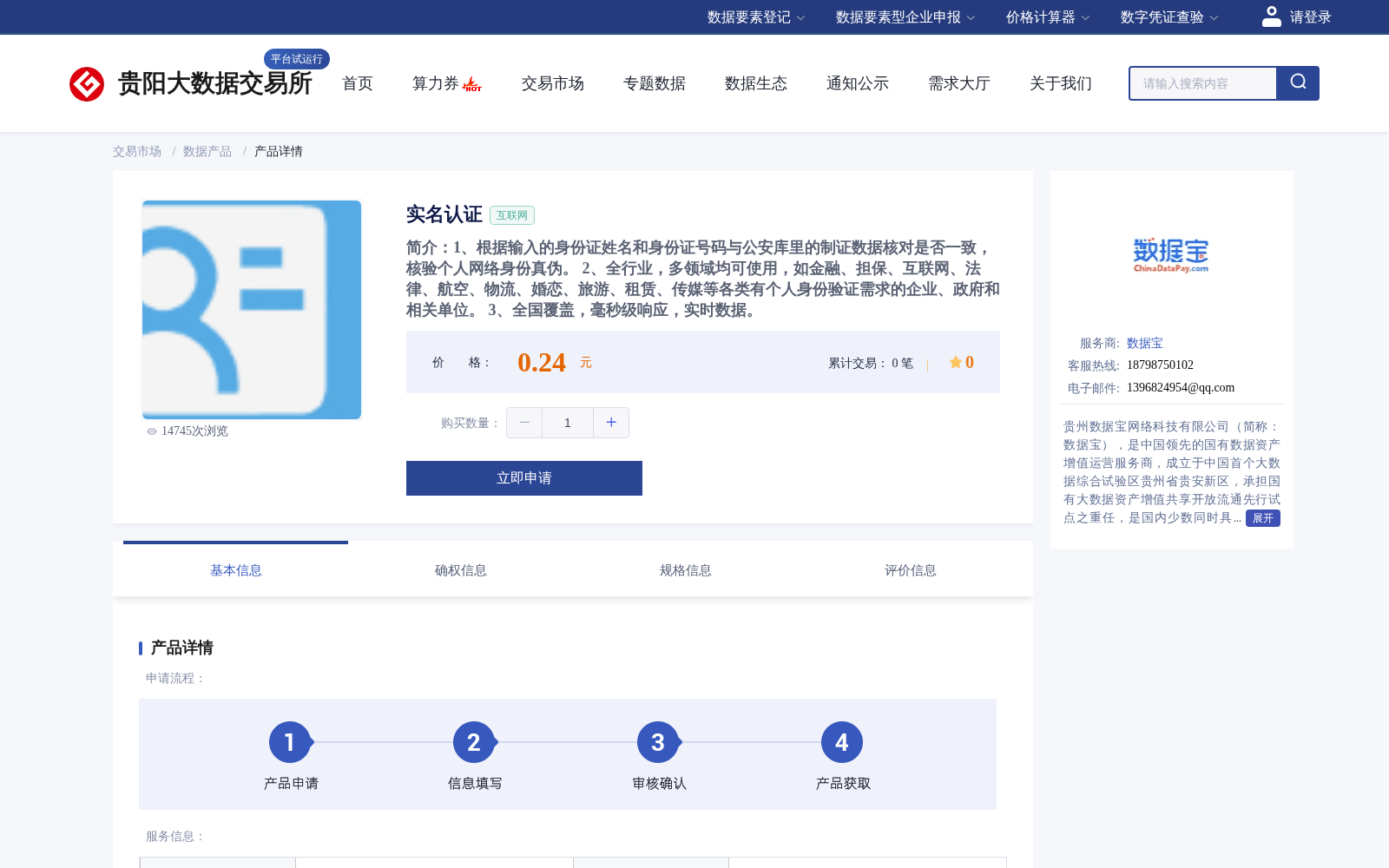Image resolution: width=1389 pixels, height=868 pixels.
Task: Click the 平台试运行 badge
Action: click(x=297, y=59)
